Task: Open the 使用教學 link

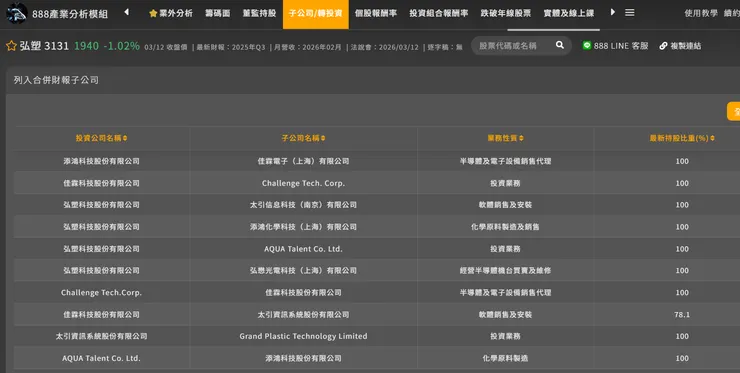Action: (x=701, y=13)
